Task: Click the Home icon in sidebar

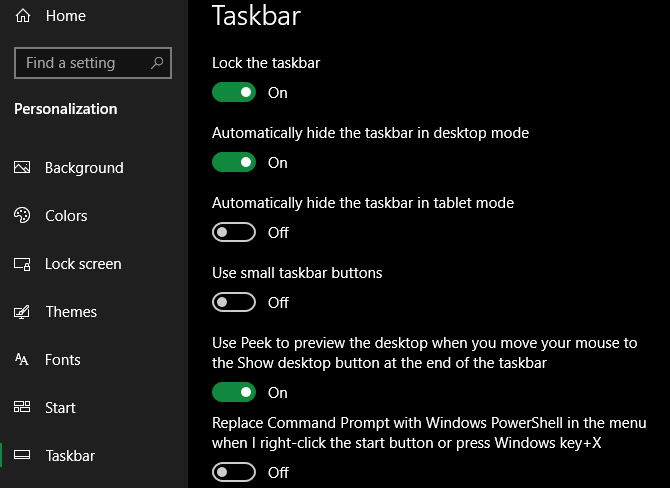Action: tap(23, 16)
